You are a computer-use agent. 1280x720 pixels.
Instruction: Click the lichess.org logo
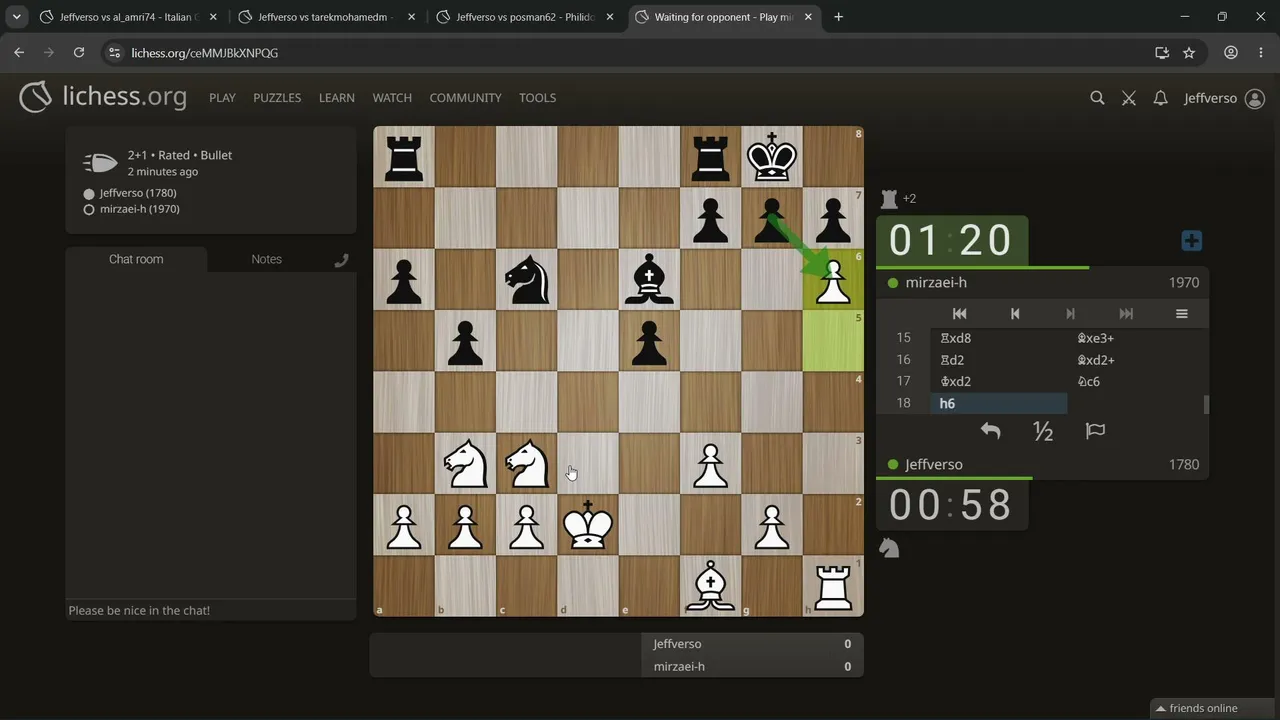[103, 97]
